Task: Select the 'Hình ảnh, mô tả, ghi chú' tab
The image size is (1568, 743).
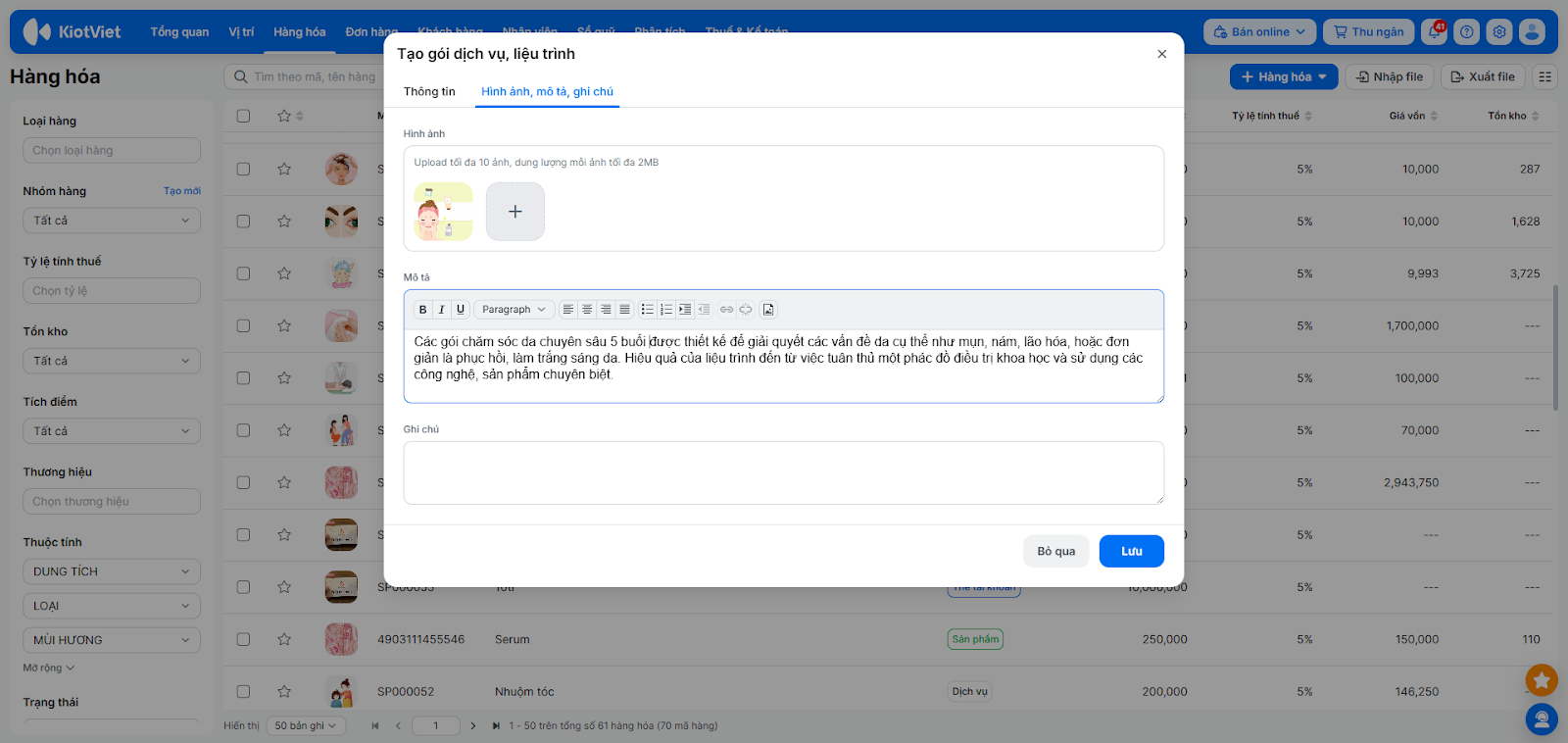Action: pyautogui.click(x=547, y=91)
